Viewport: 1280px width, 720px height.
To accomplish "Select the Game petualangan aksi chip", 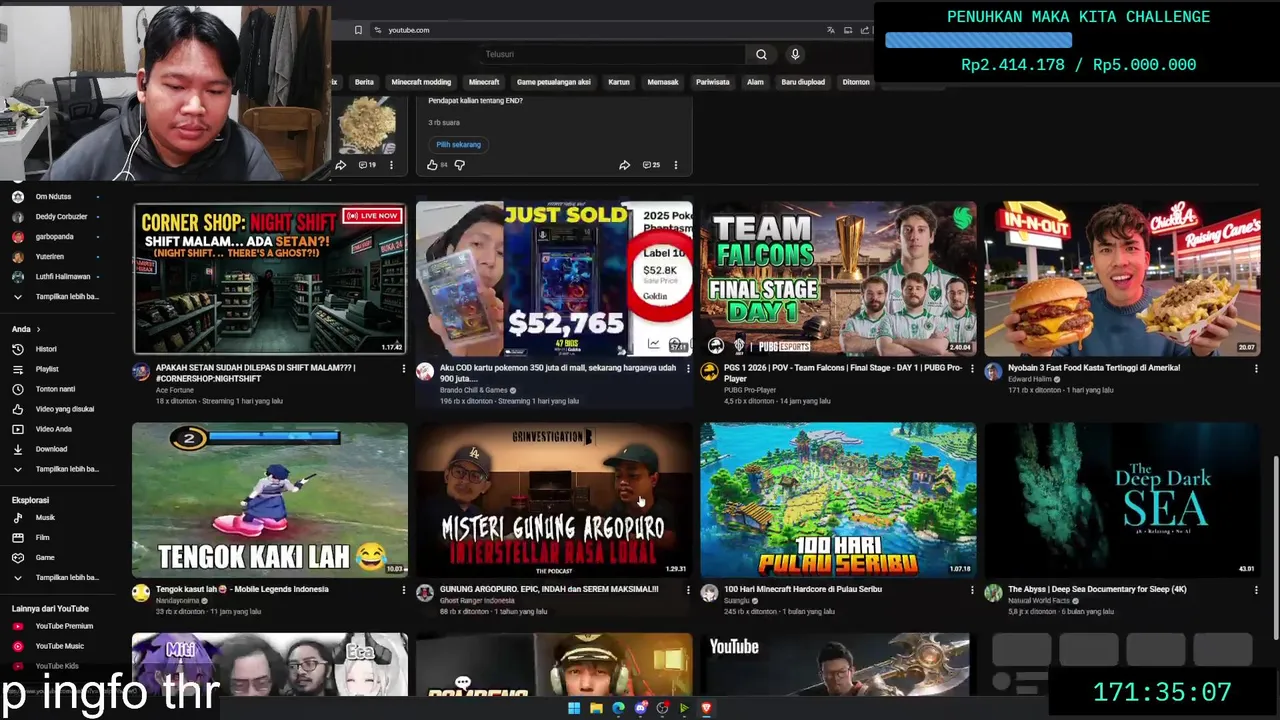I will [553, 82].
